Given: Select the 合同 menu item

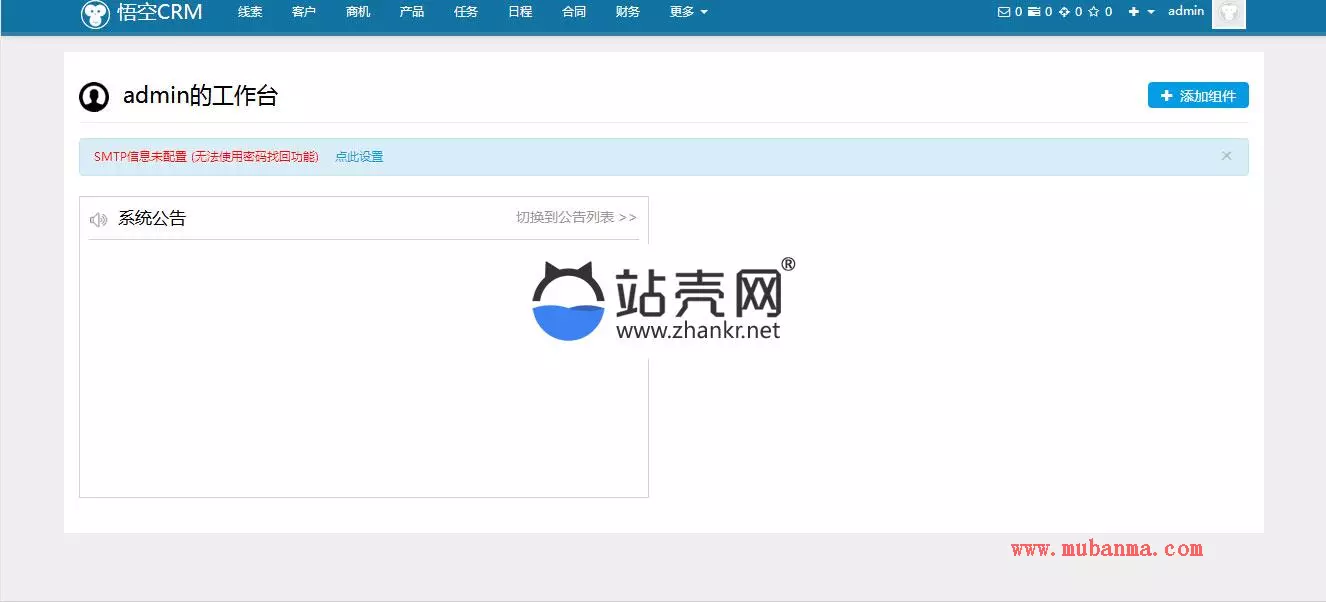Looking at the screenshot, I should (574, 12).
